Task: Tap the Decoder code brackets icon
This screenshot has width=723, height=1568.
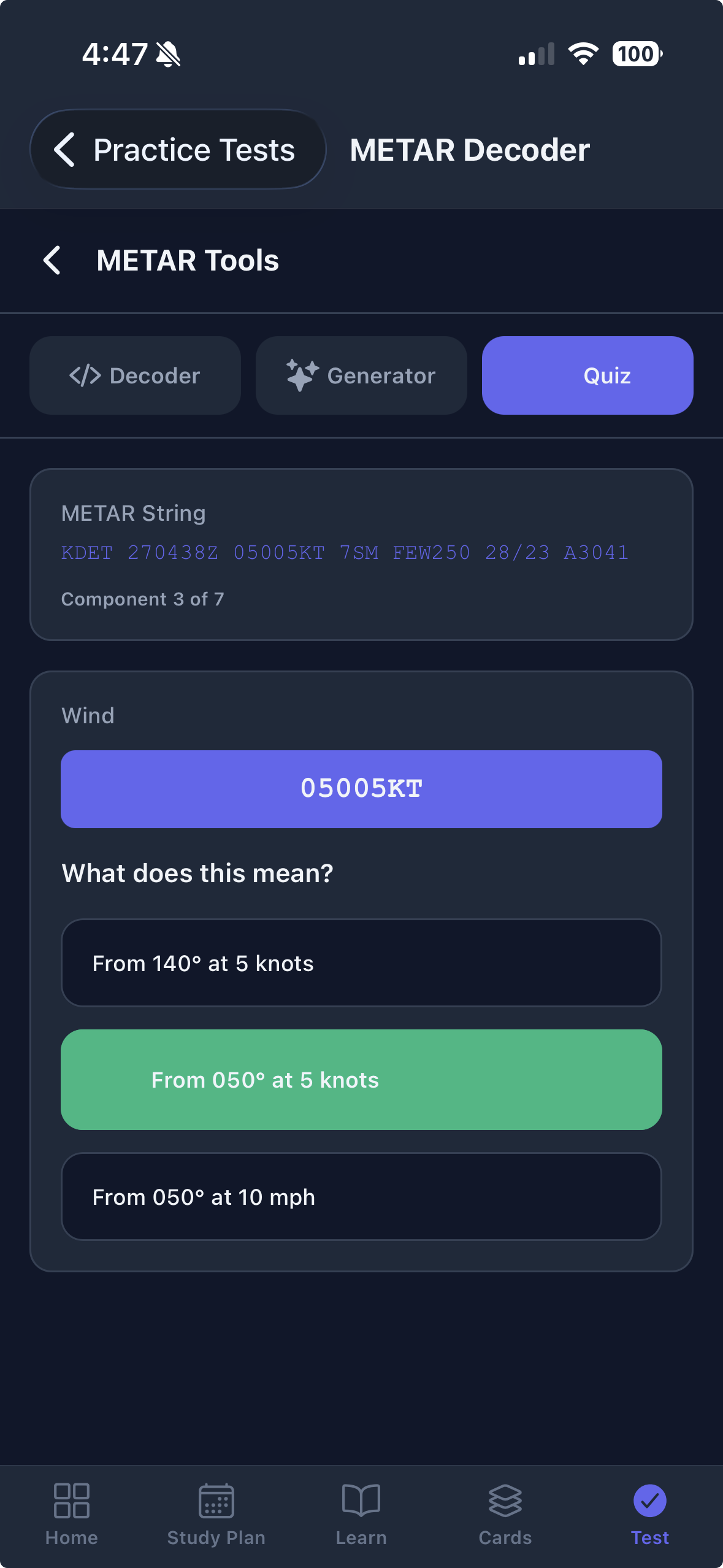Action: pyautogui.click(x=85, y=375)
